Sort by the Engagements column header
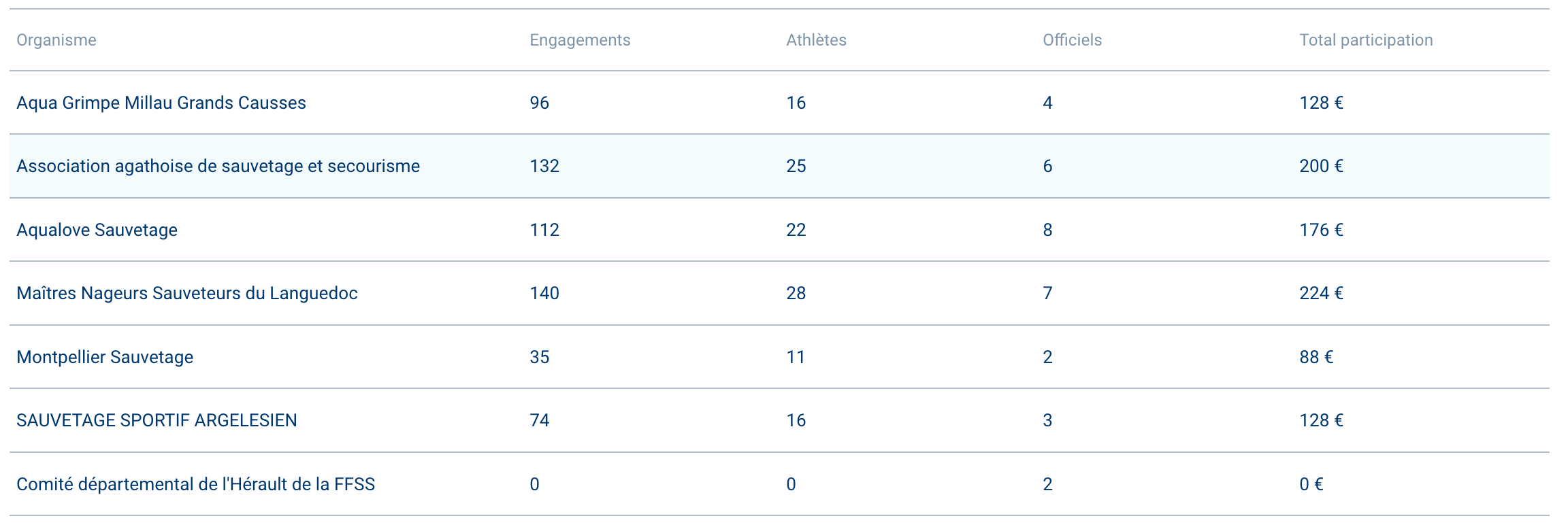 coord(580,40)
